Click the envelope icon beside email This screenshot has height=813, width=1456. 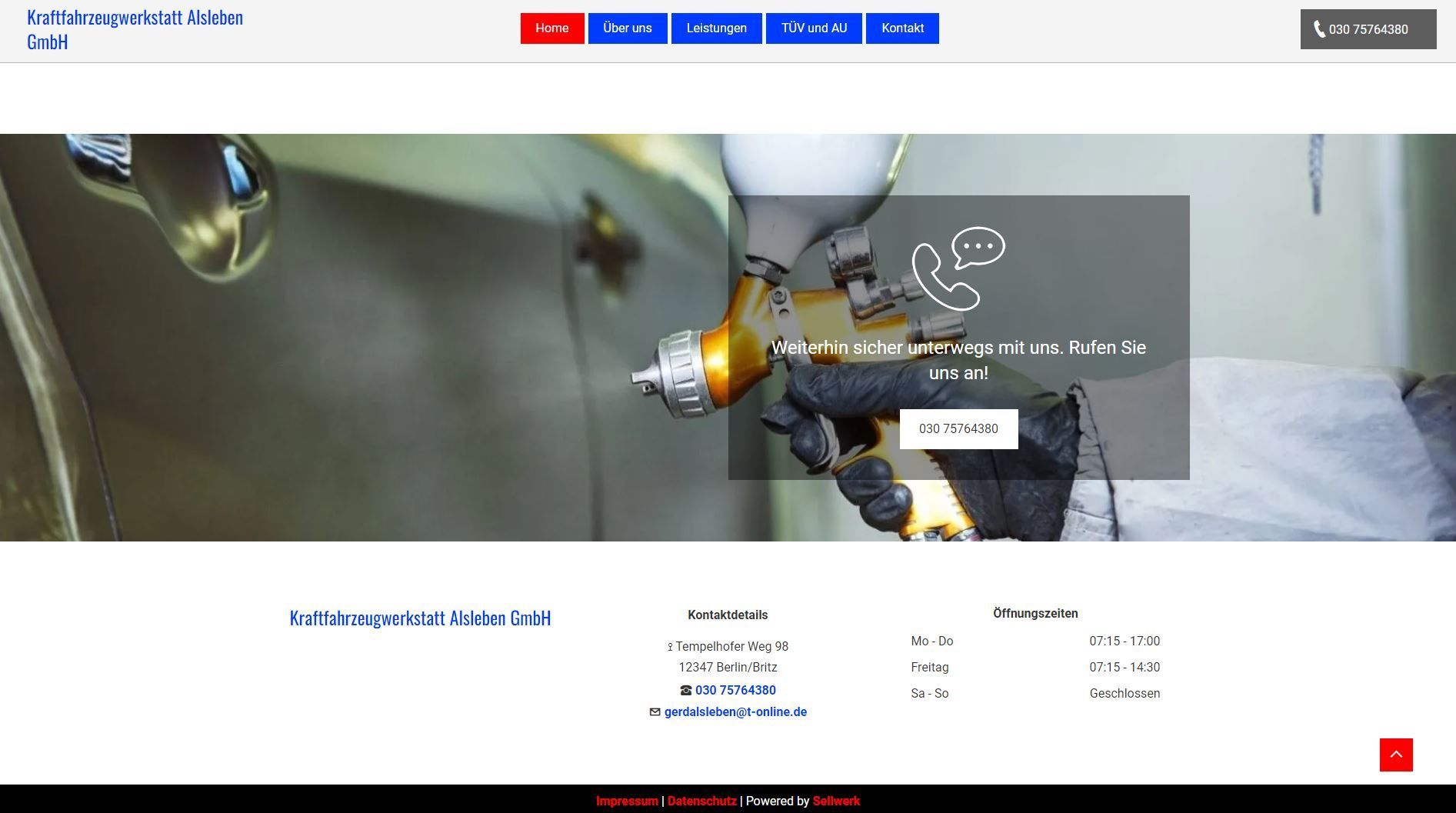click(x=655, y=712)
